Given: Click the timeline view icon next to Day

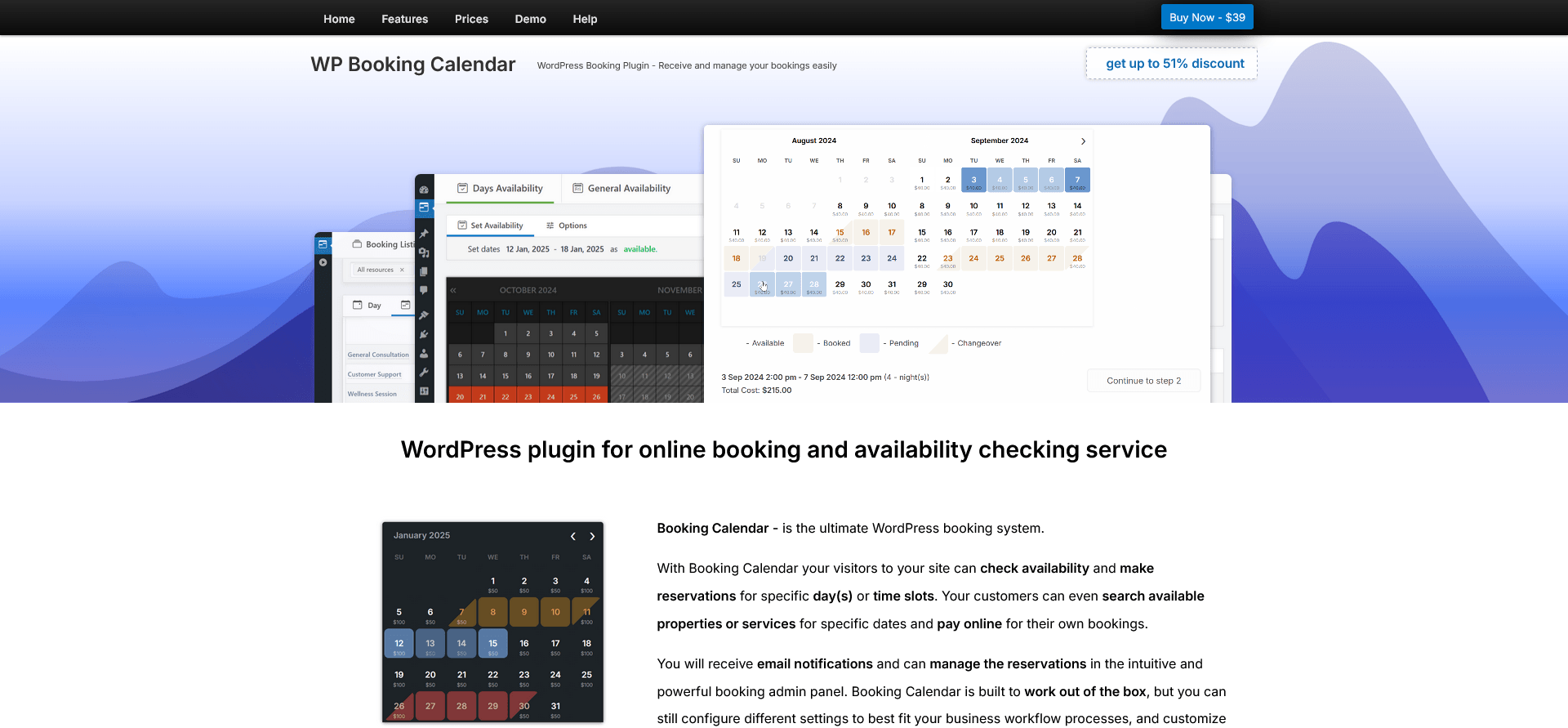Looking at the screenshot, I should click(405, 305).
